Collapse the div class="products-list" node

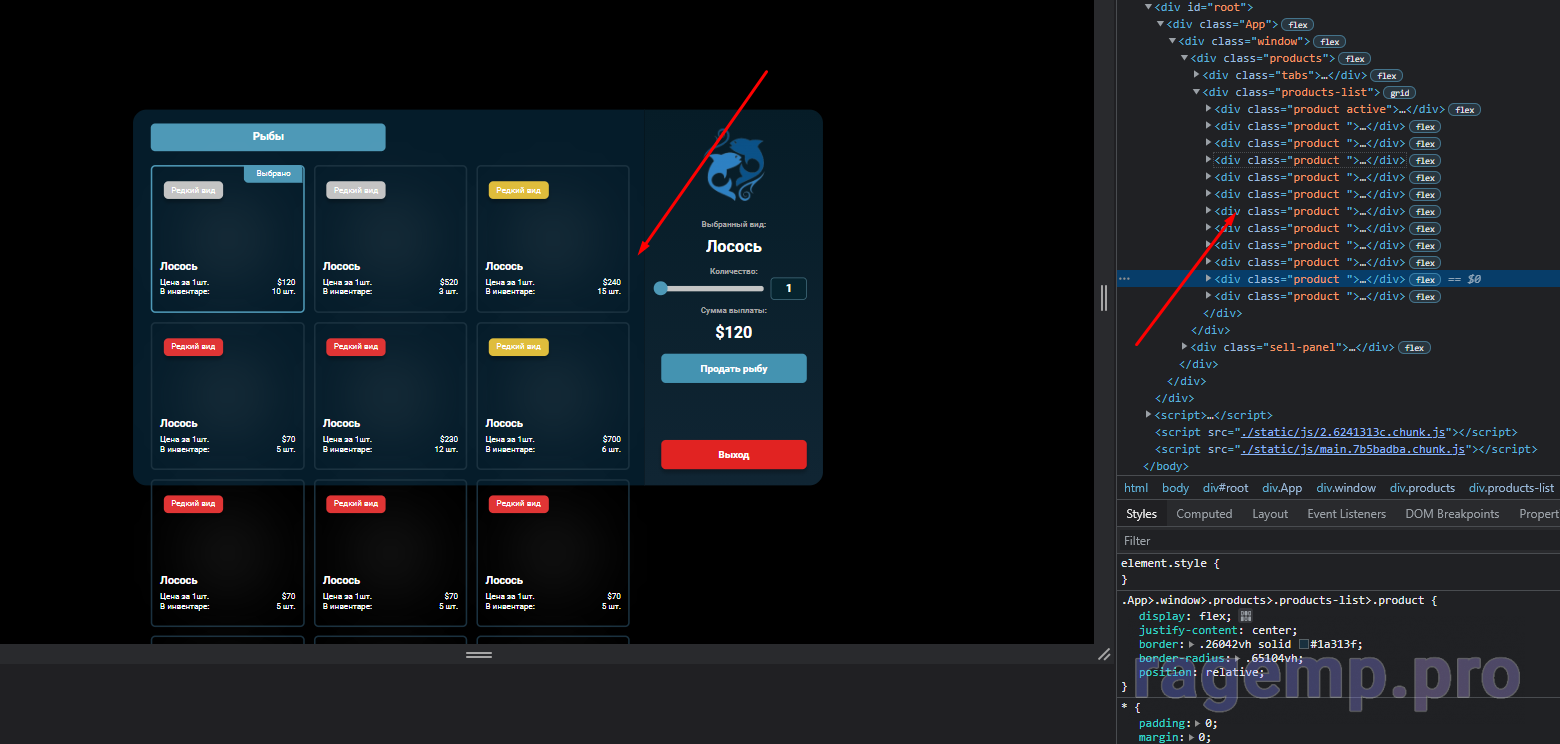pyautogui.click(x=1196, y=92)
